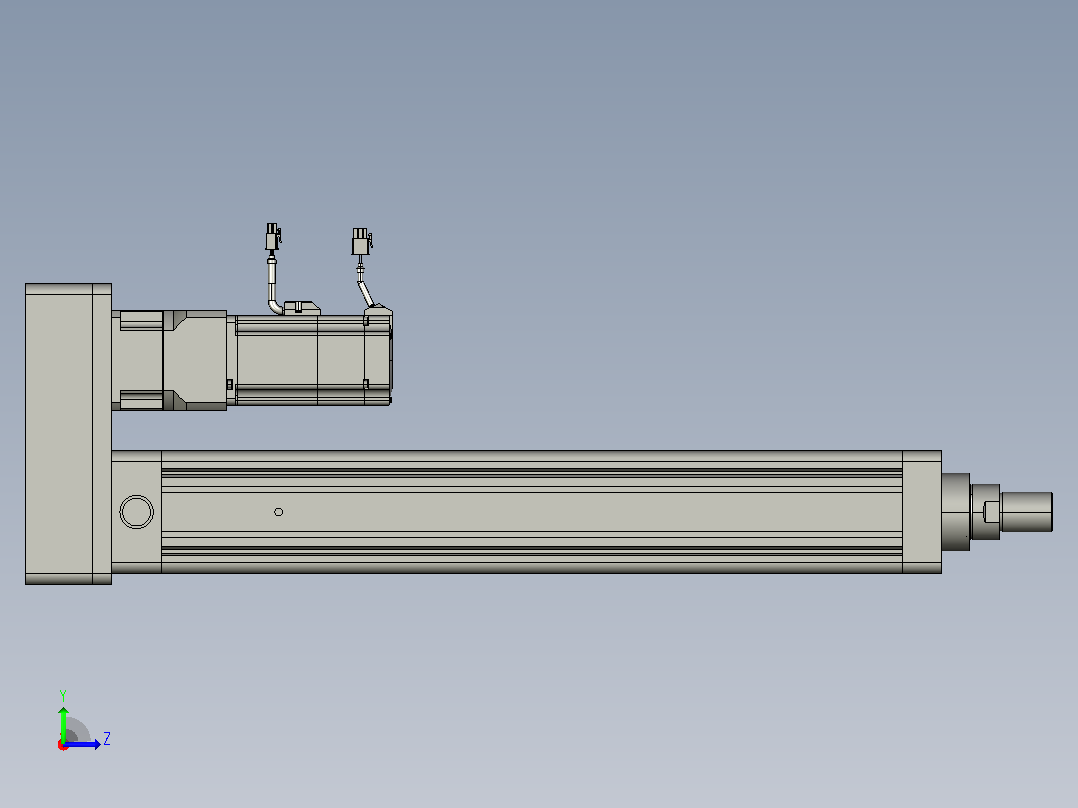Click the green Y axis arrow of the triad

[x=63, y=723]
